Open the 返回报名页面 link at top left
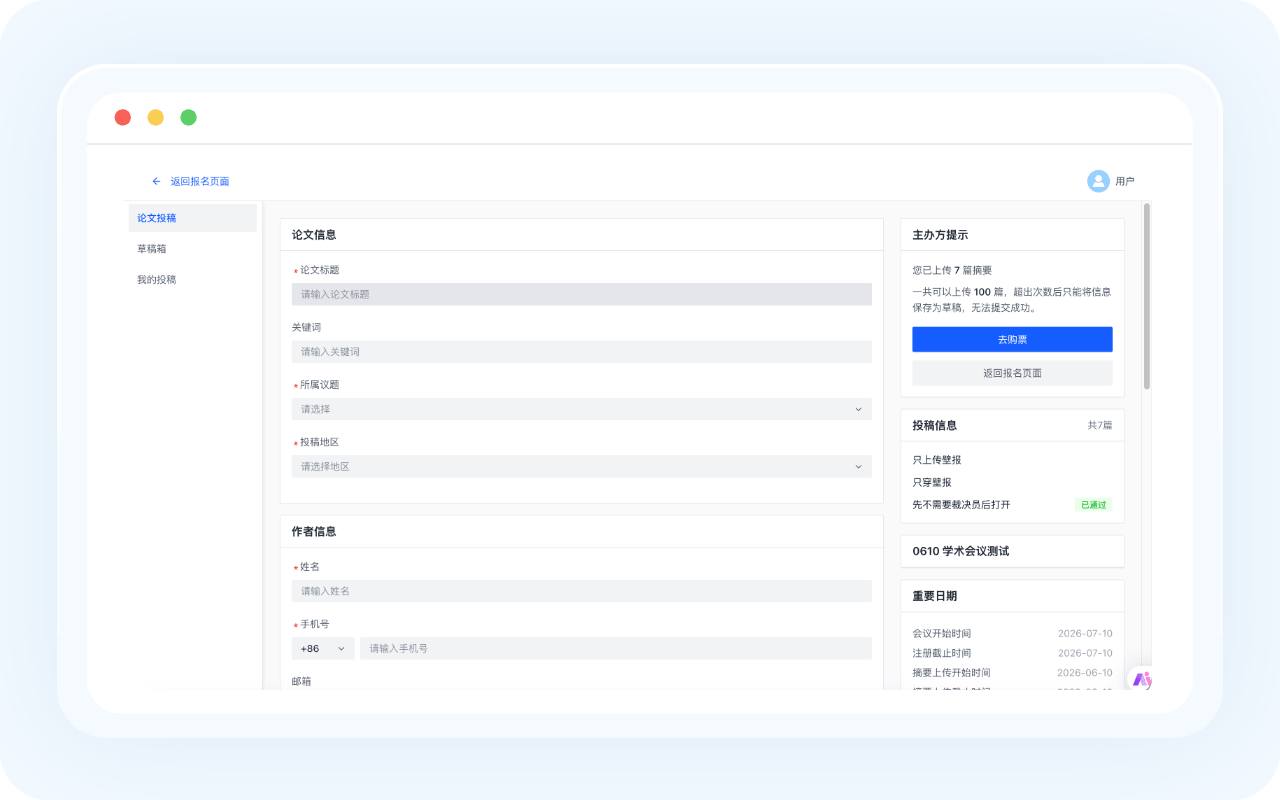 click(x=199, y=181)
